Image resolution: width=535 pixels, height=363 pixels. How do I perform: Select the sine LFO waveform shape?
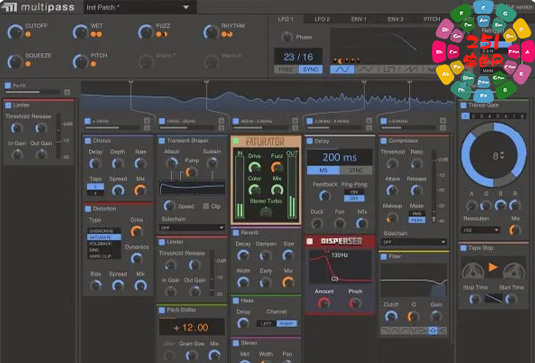coord(342,69)
